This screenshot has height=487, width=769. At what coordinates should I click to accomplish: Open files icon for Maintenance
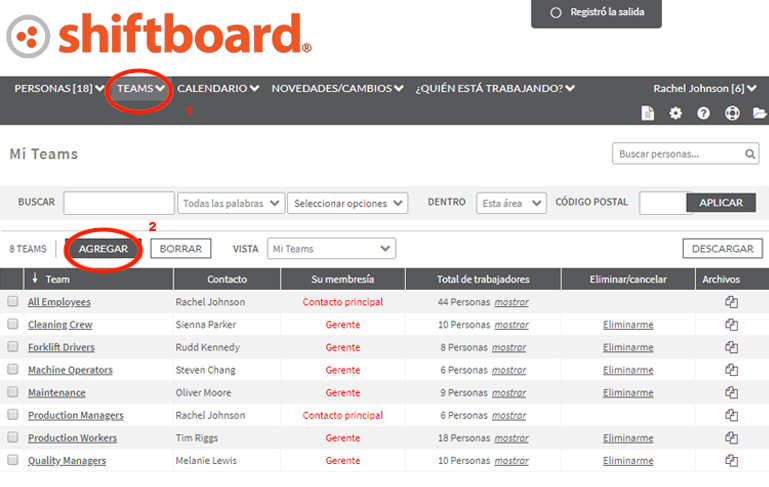[x=731, y=393]
